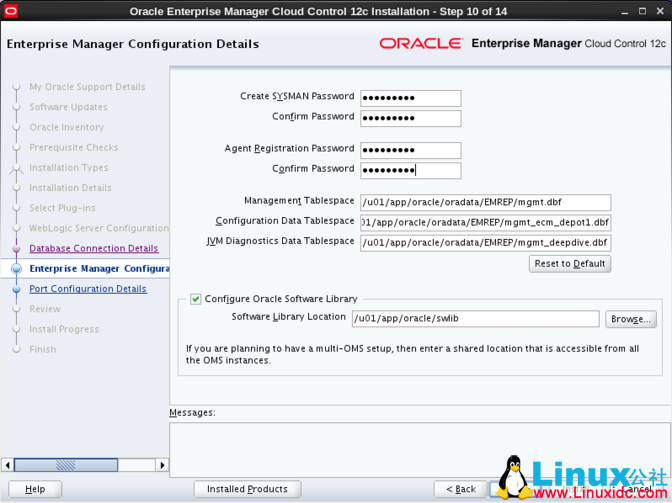Click the Oracle window menu icon
The height and width of the screenshot is (503, 672).
(x=11, y=11)
